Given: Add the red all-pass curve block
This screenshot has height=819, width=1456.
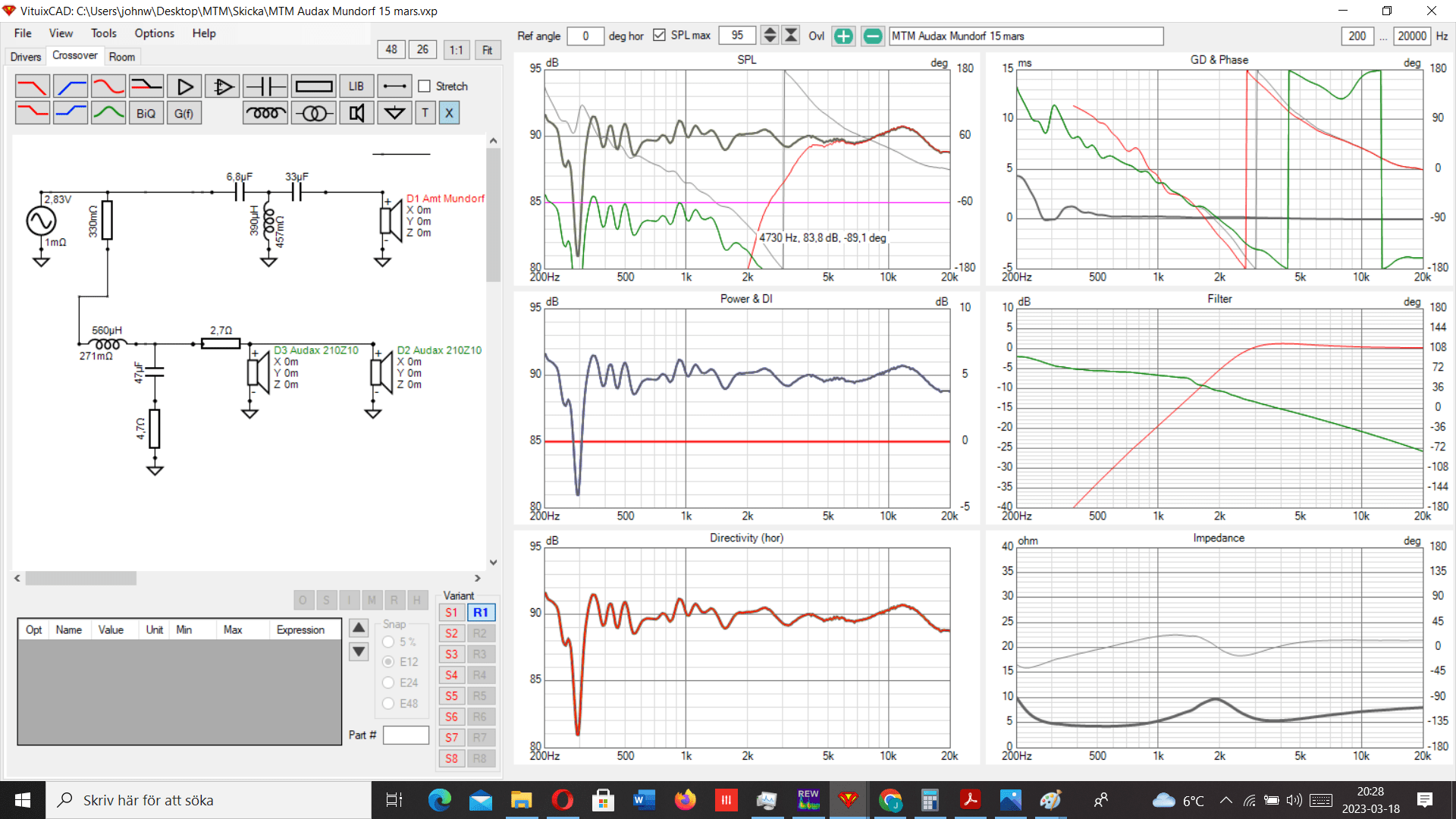Looking at the screenshot, I should click(x=108, y=86).
